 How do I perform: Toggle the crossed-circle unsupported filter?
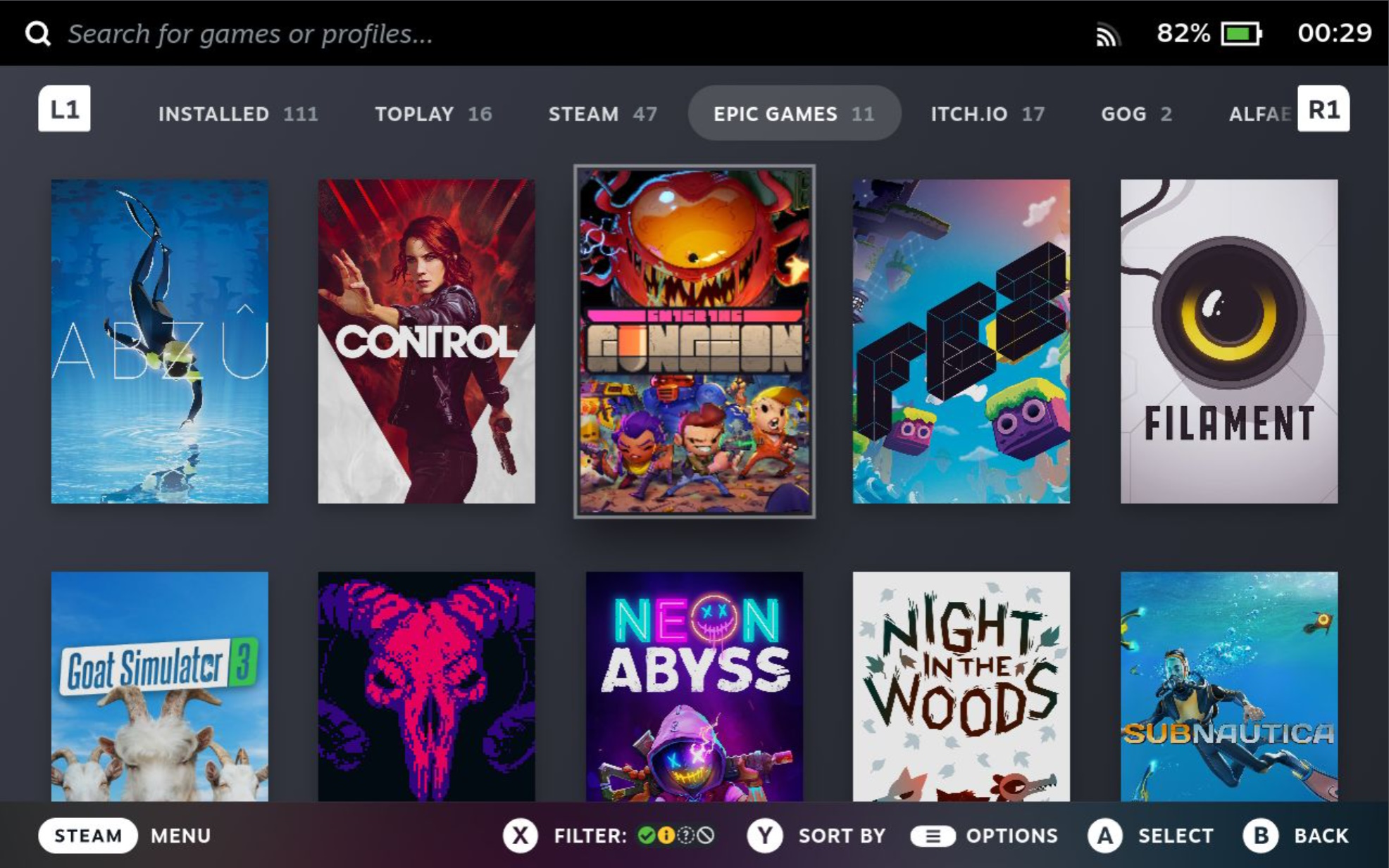[x=706, y=836]
